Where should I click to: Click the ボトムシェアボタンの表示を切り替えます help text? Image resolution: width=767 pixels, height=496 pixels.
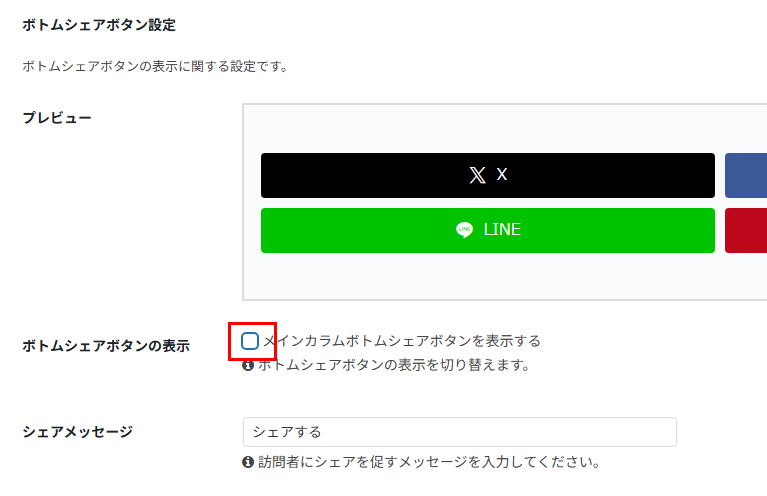(393, 366)
